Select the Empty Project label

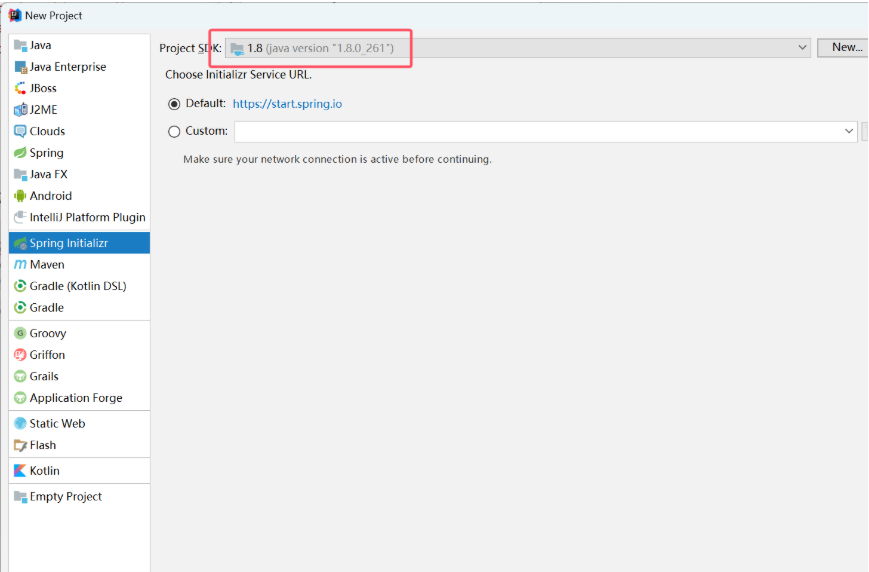tap(66, 497)
